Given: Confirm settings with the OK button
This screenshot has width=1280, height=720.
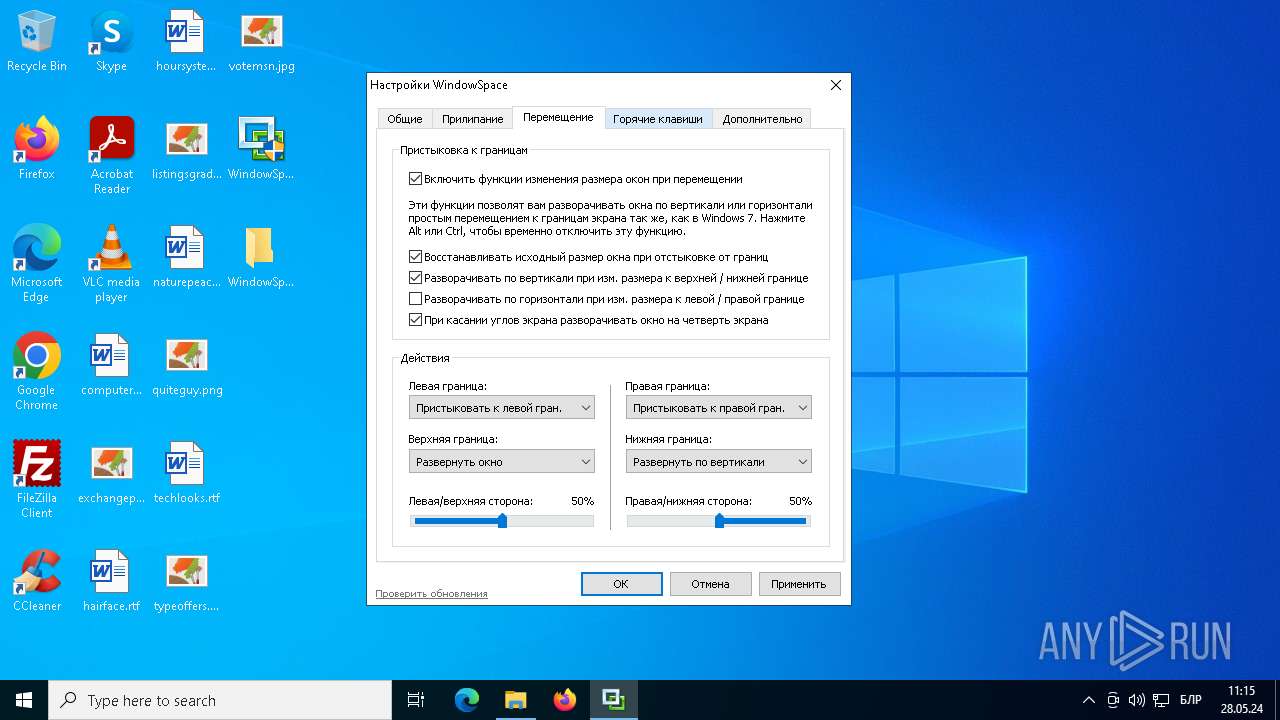Looking at the screenshot, I should click(x=621, y=584).
